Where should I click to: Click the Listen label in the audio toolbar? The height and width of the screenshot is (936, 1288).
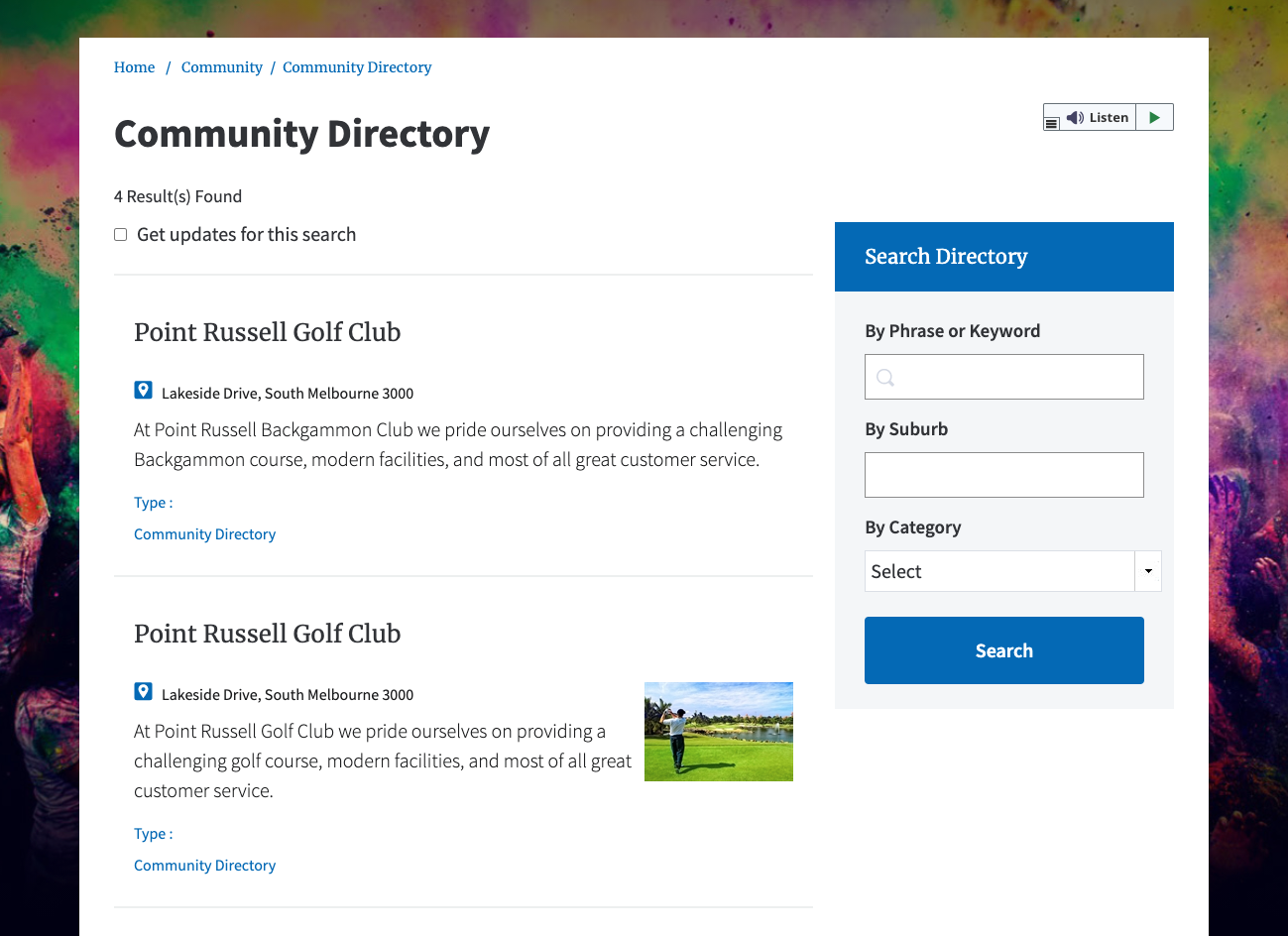tap(1109, 117)
